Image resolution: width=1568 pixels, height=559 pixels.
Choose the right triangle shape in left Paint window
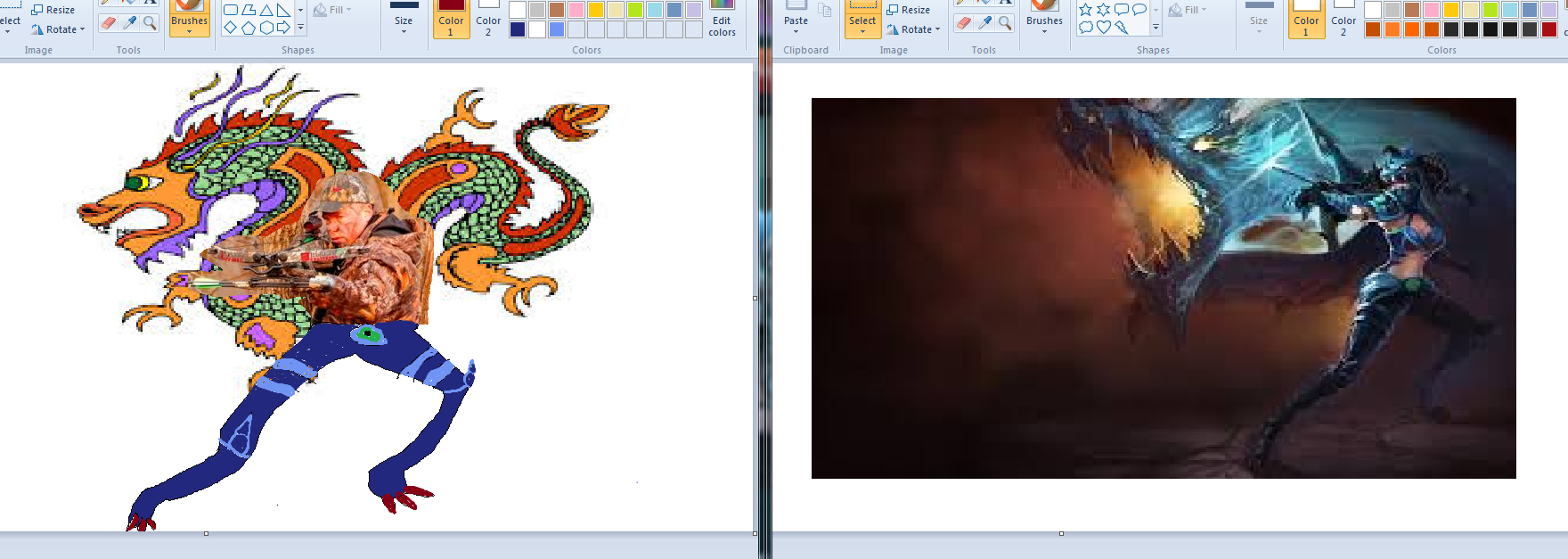tap(283, 10)
